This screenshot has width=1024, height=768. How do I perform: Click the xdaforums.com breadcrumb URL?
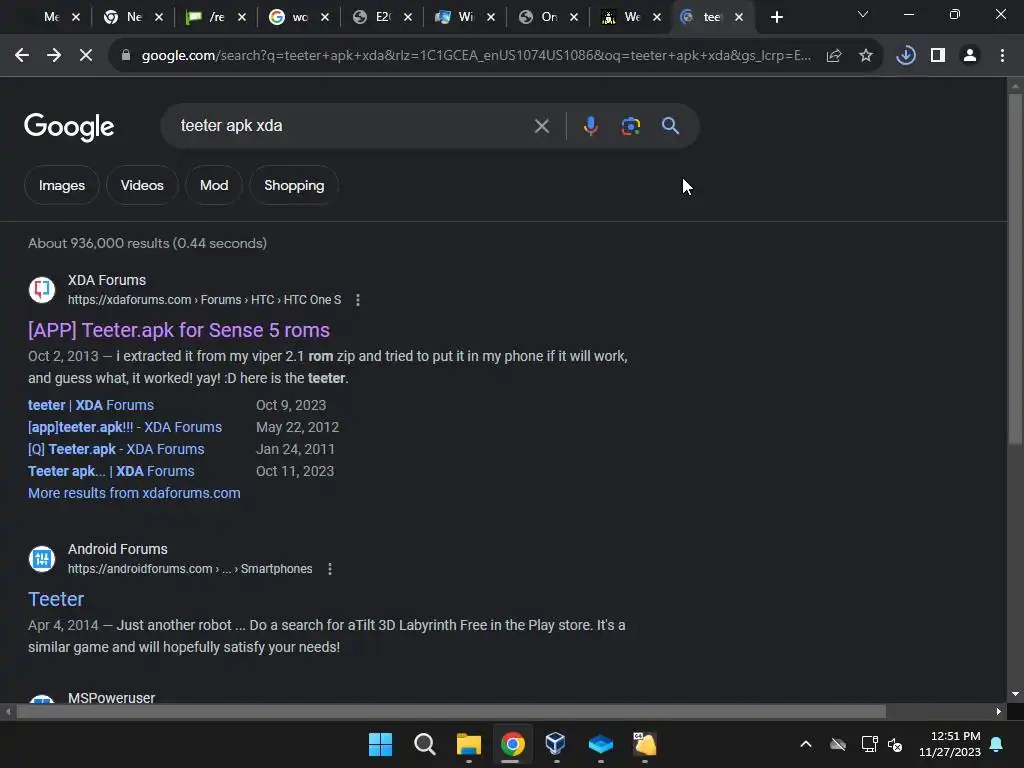[204, 300]
